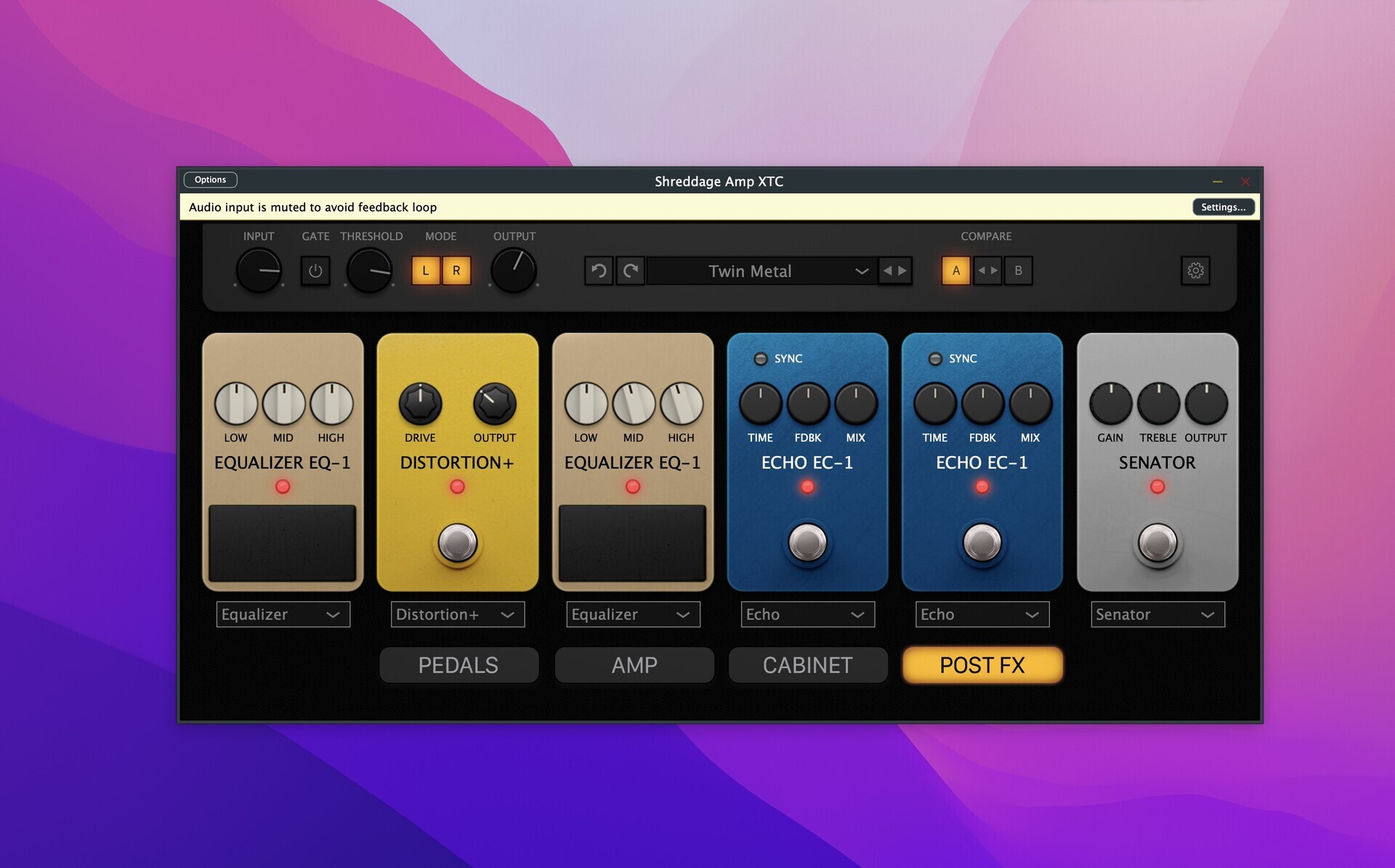Click the FDBK knob on second Echo EC-1

(x=983, y=404)
